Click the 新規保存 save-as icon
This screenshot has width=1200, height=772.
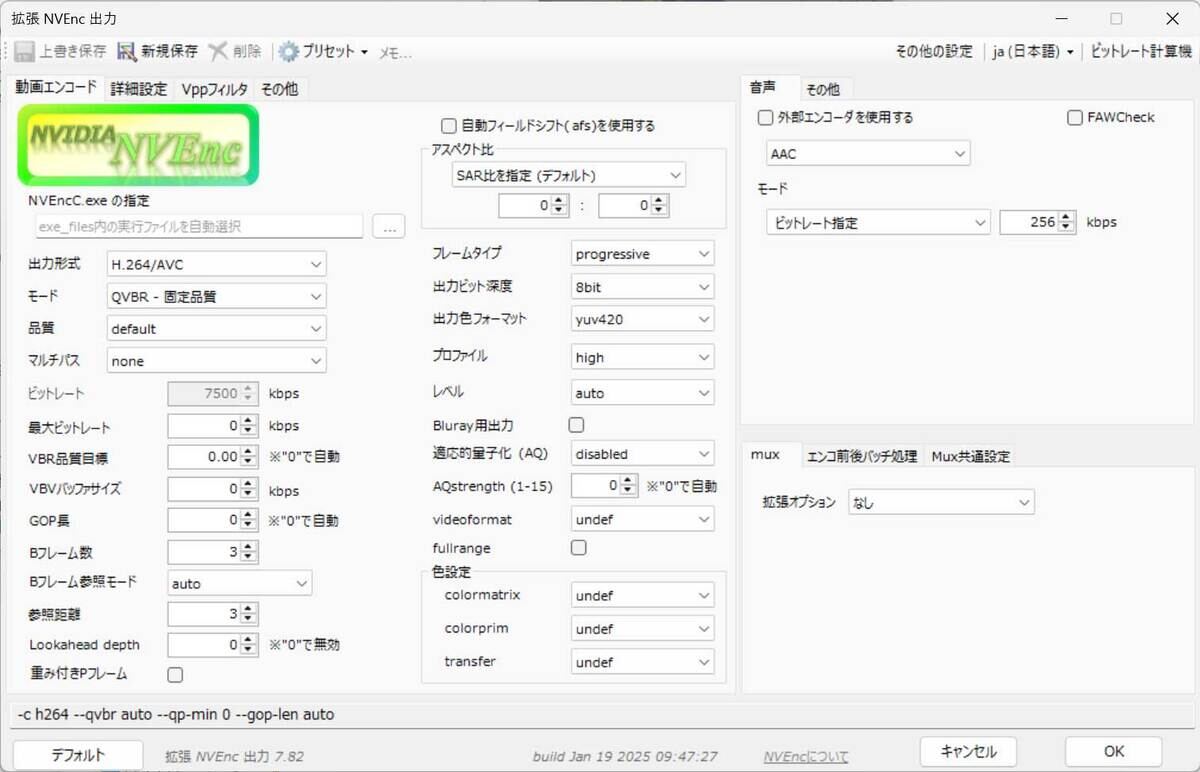[x=127, y=51]
